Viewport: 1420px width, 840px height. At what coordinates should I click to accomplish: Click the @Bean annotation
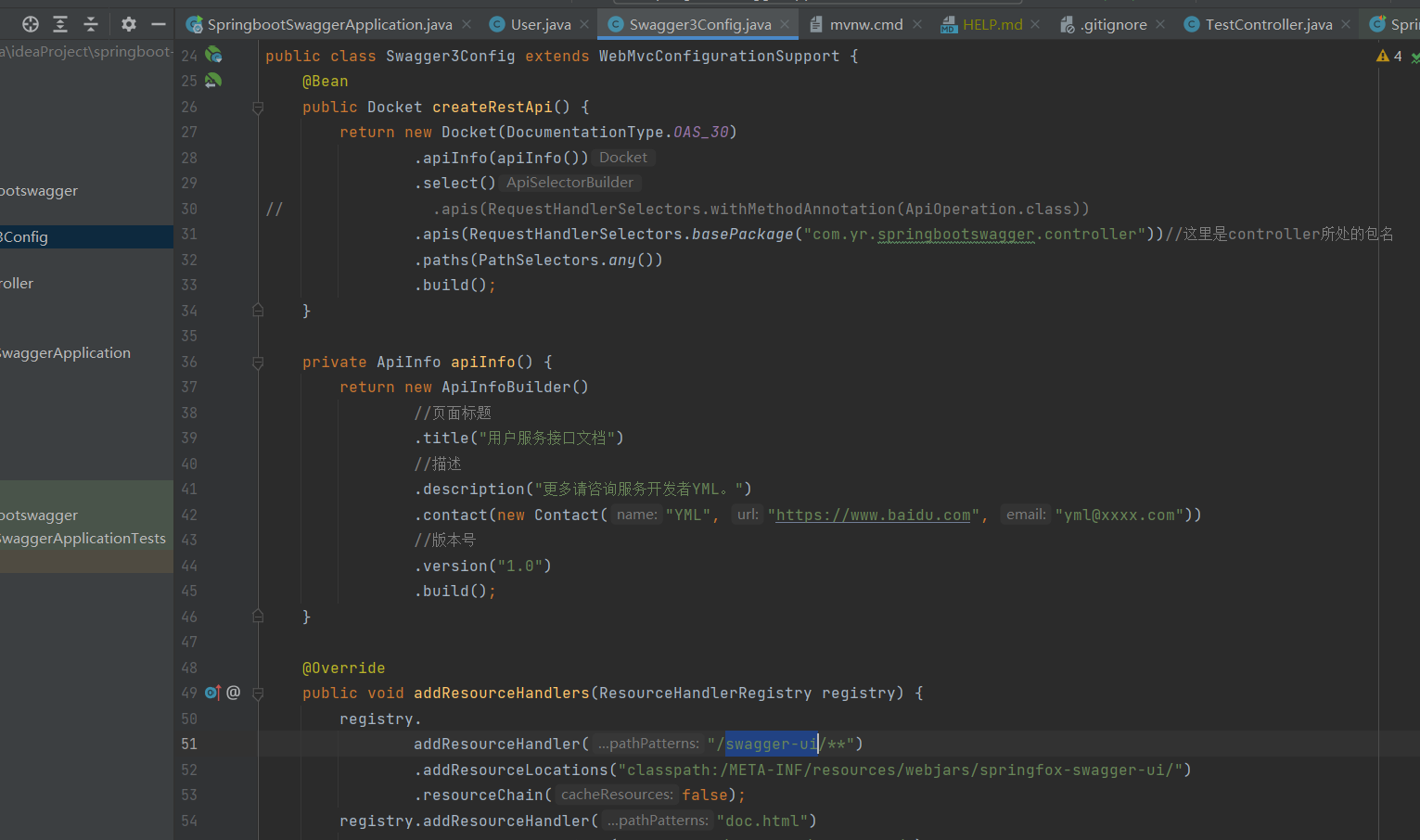(326, 82)
